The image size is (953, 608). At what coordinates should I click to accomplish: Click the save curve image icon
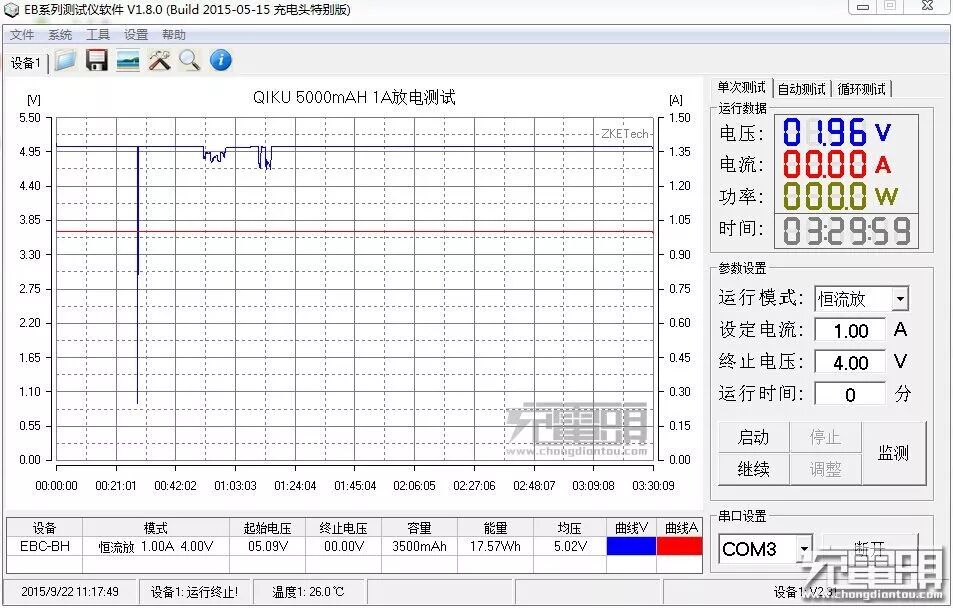[x=128, y=60]
